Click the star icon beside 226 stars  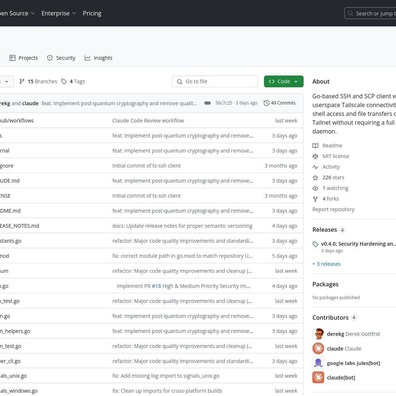(315, 178)
